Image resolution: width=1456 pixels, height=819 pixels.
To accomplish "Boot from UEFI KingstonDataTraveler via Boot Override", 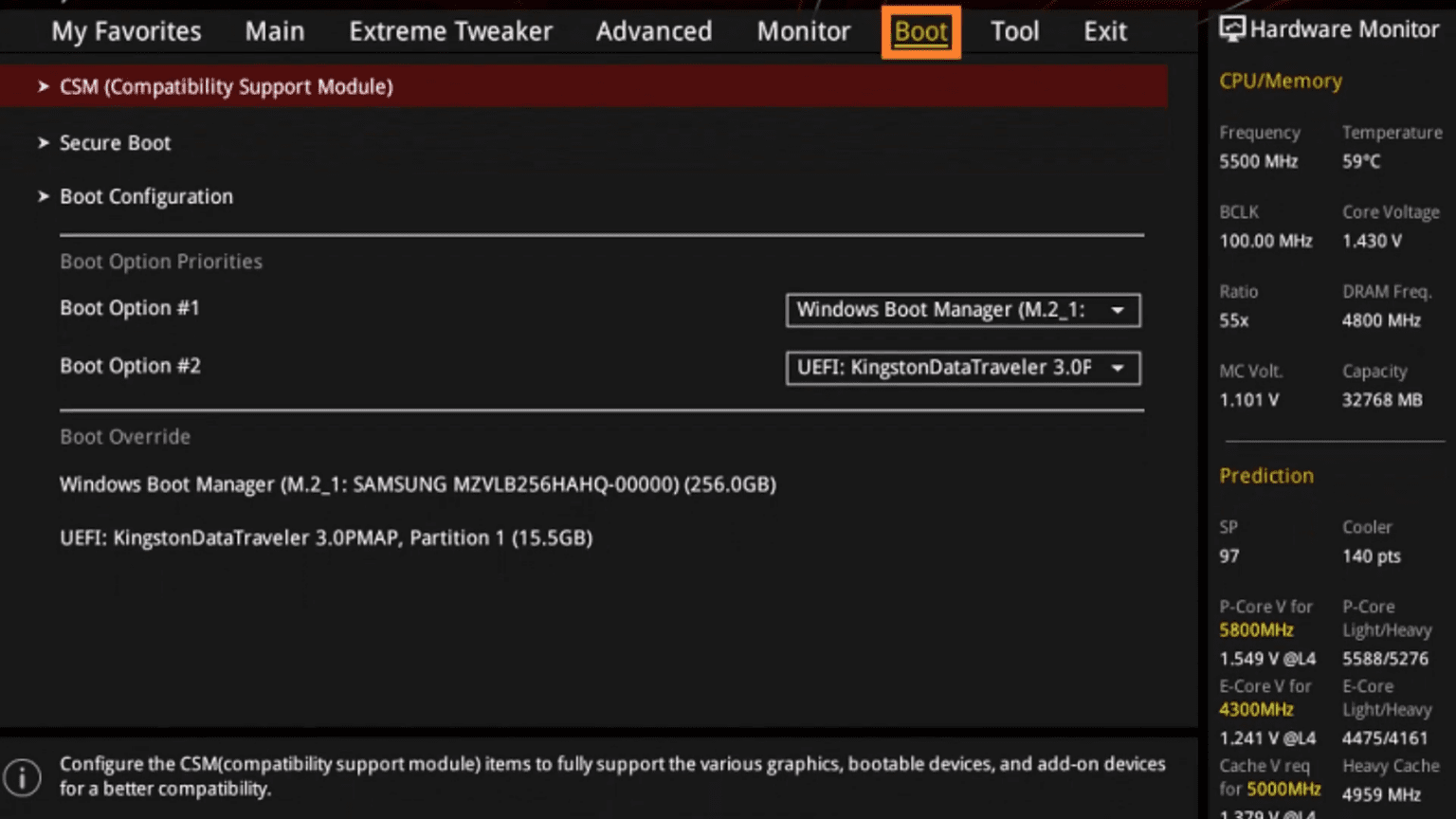I will [x=326, y=537].
